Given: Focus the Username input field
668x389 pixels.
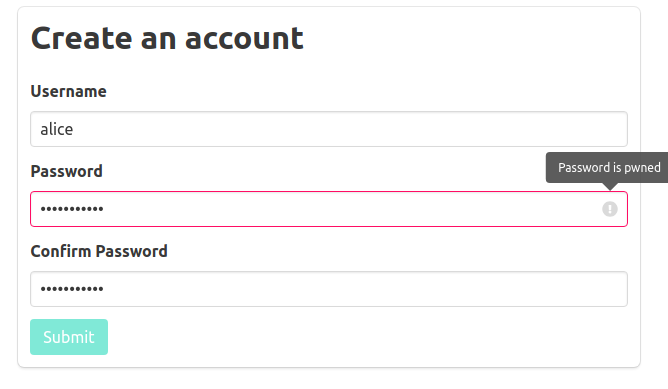Looking at the screenshot, I should [328, 129].
